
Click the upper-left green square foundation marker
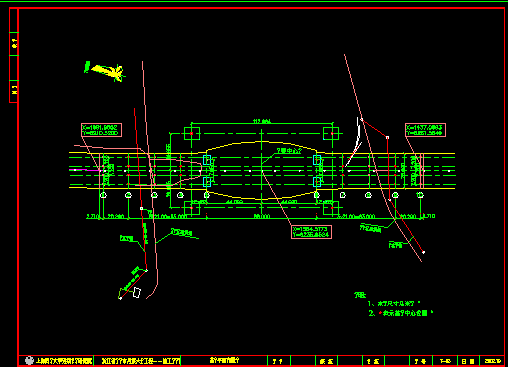[192, 134]
